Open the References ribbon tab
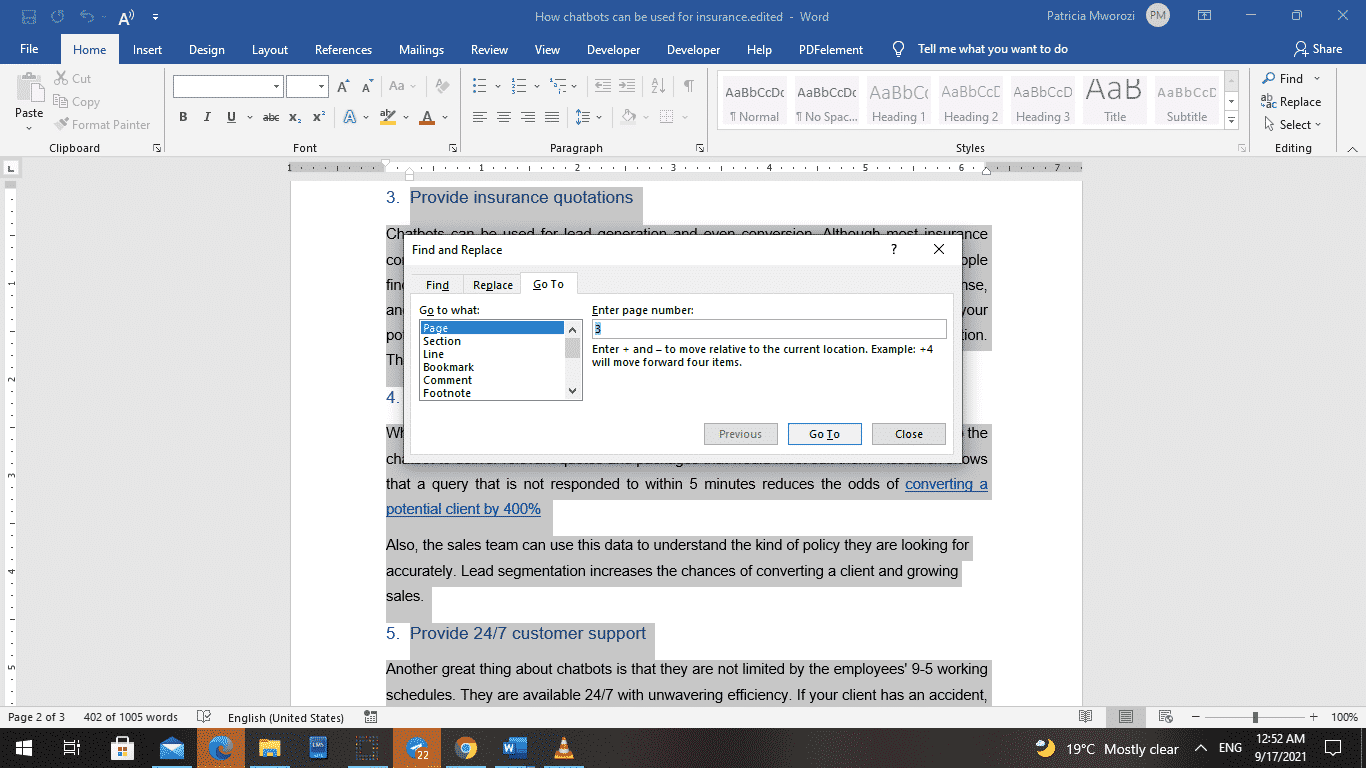1366x768 pixels. click(x=343, y=49)
